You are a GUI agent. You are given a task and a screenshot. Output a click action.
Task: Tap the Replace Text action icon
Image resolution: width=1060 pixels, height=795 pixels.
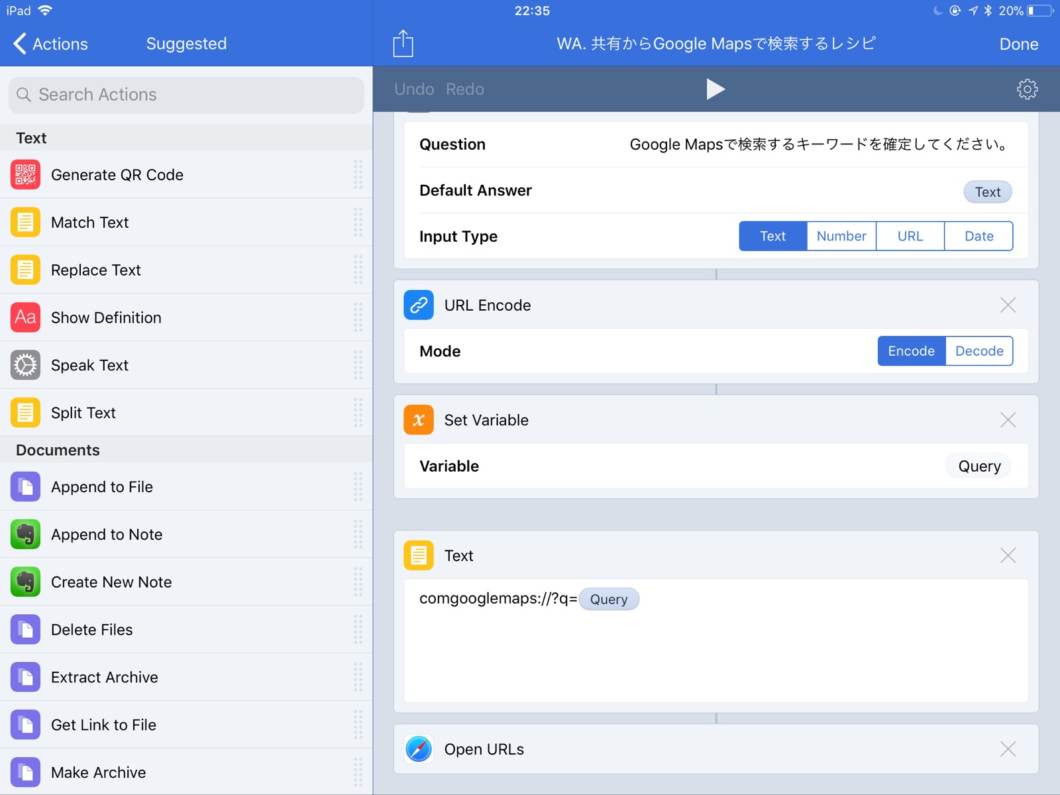click(x=26, y=270)
